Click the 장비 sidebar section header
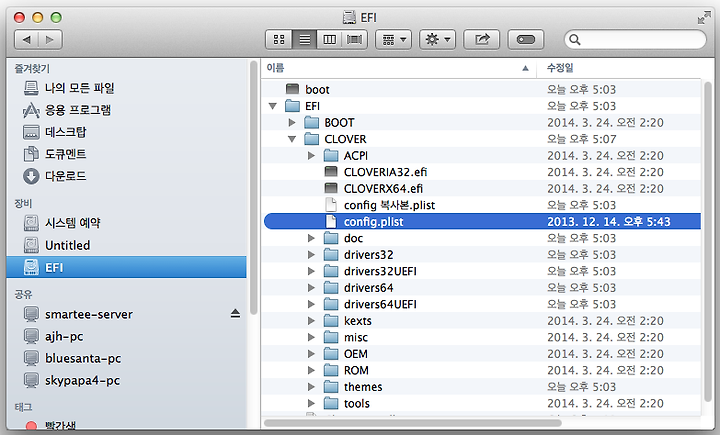The width and height of the screenshot is (720, 435). (x=23, y=203)
